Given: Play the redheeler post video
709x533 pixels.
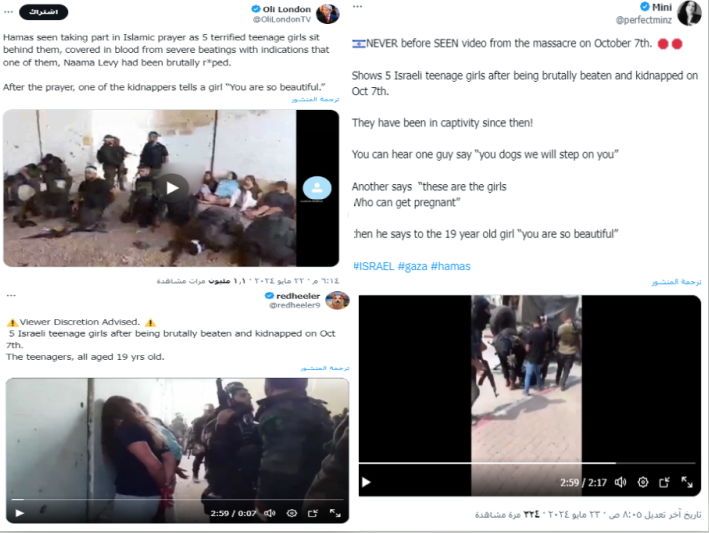Looking at the screenshot, I should pos(19,513).
